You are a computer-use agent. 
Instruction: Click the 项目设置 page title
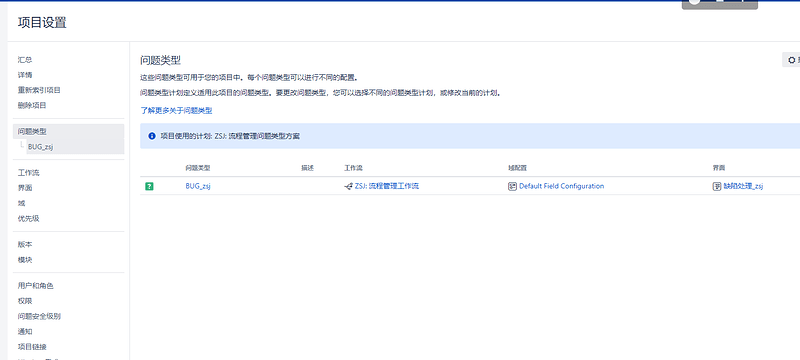click(42, 23)
